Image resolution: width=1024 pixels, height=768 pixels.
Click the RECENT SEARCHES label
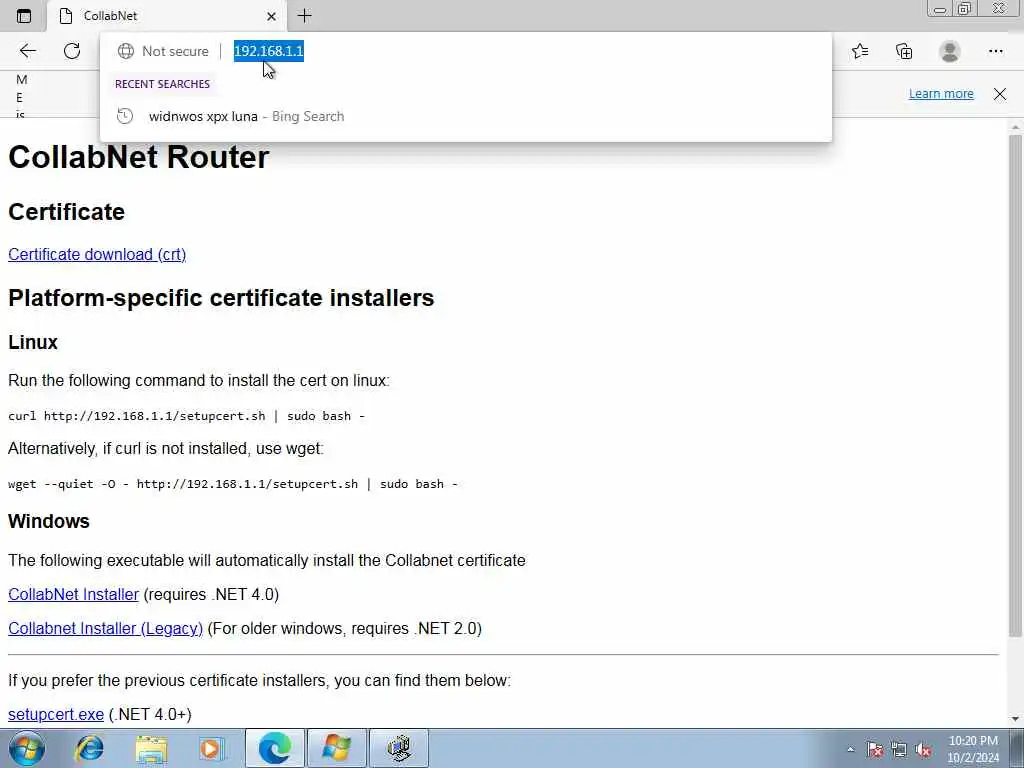pyautogui.click(x=162, y=84)
